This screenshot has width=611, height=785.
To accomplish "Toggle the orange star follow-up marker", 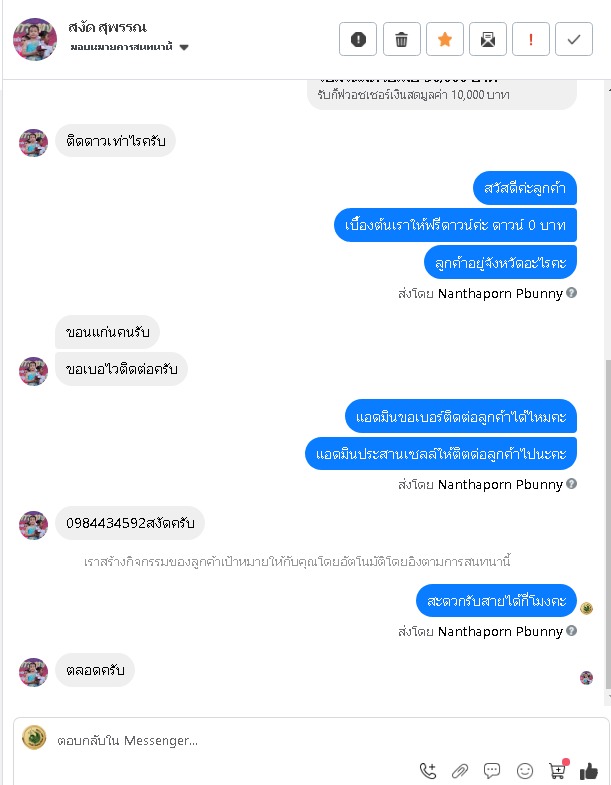I will 445,39.
